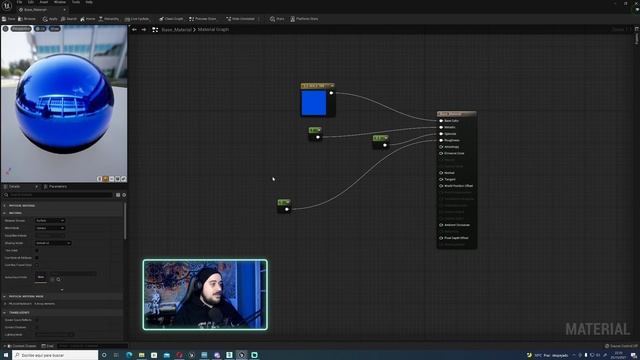Viewport: 640px width, 360px height.
Task: Click the Ambient Occlusion input pin
Action: tap(441, 225)
